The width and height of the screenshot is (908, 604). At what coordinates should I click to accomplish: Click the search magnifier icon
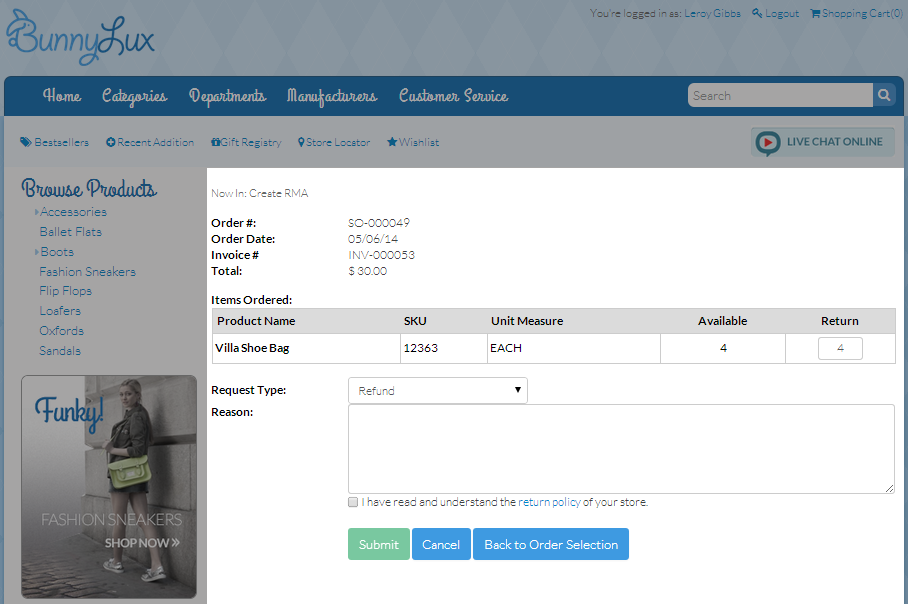pyautogui.click(x=884, y=96)
